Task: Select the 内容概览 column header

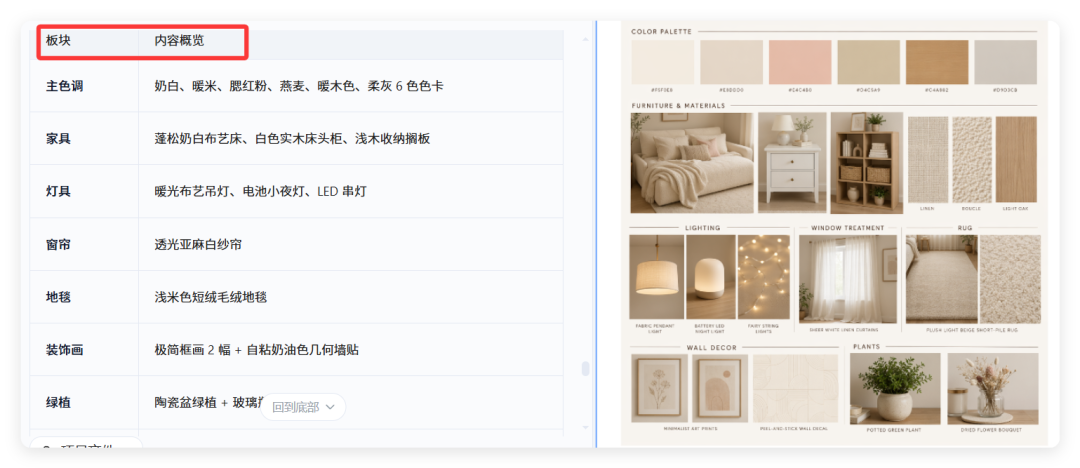Action: [x=179, y=41]
